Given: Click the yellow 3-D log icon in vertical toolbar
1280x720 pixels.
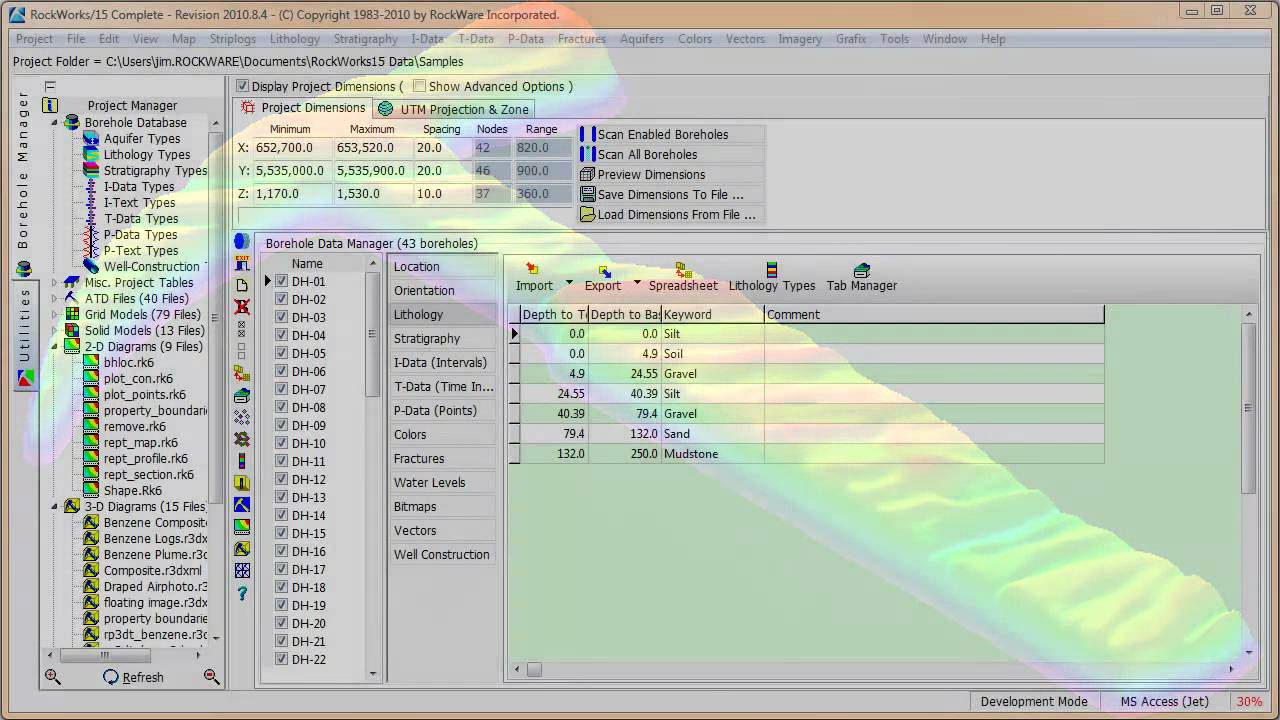Looking at the screenshot, I should click(x=241, y=483).
